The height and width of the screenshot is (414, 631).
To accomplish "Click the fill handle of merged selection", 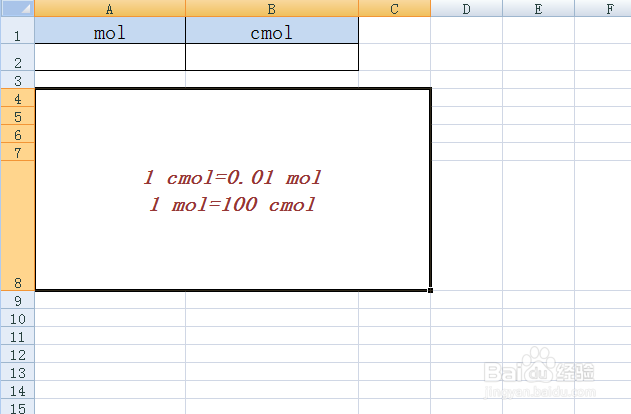I will click(430, 290).
